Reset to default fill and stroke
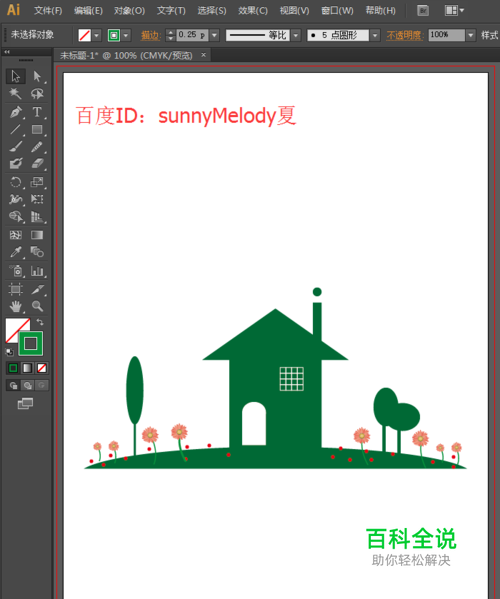This screenshot has width=500, height=599. point(10,352)
